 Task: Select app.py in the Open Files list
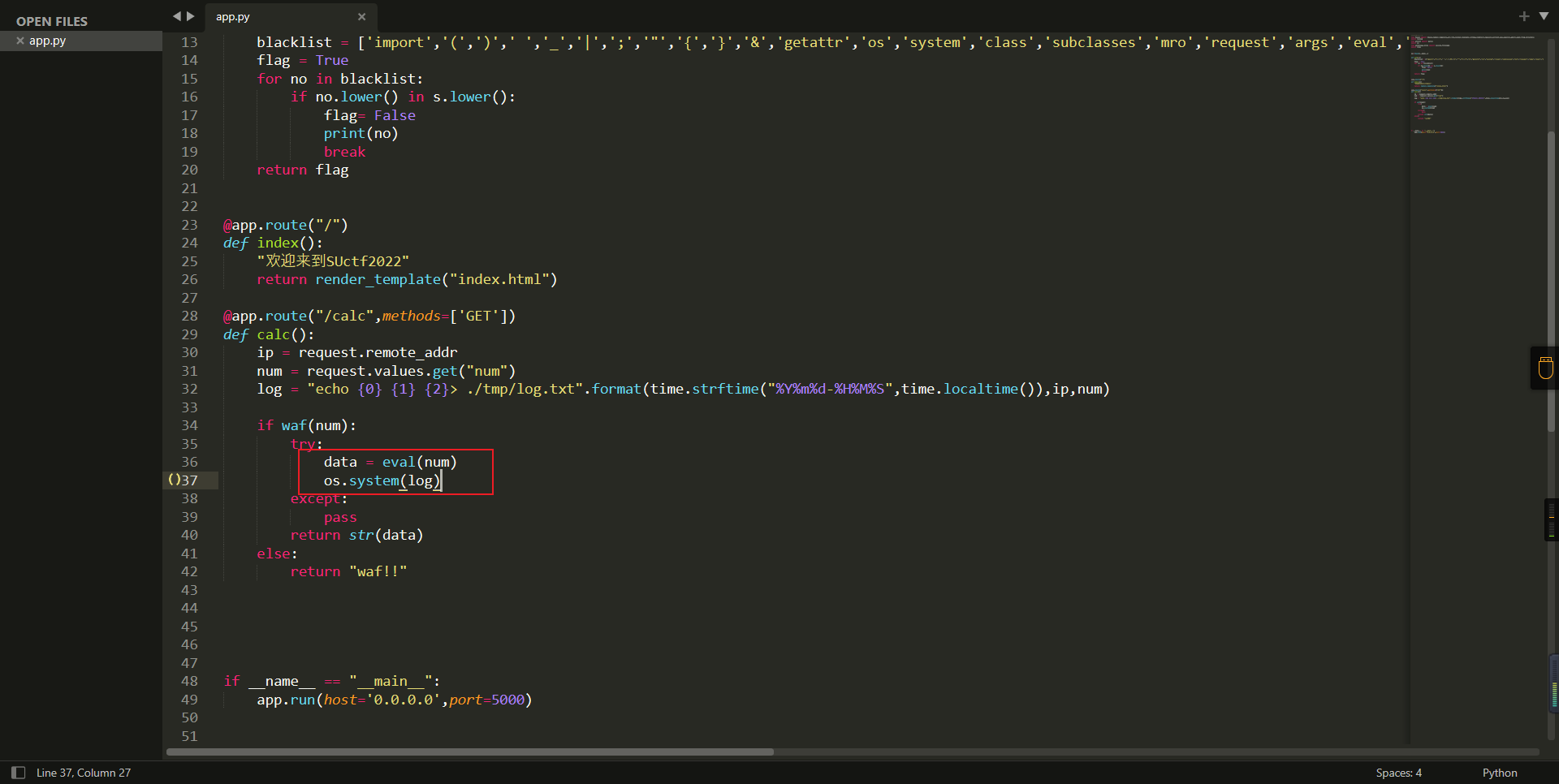point(81,41)
